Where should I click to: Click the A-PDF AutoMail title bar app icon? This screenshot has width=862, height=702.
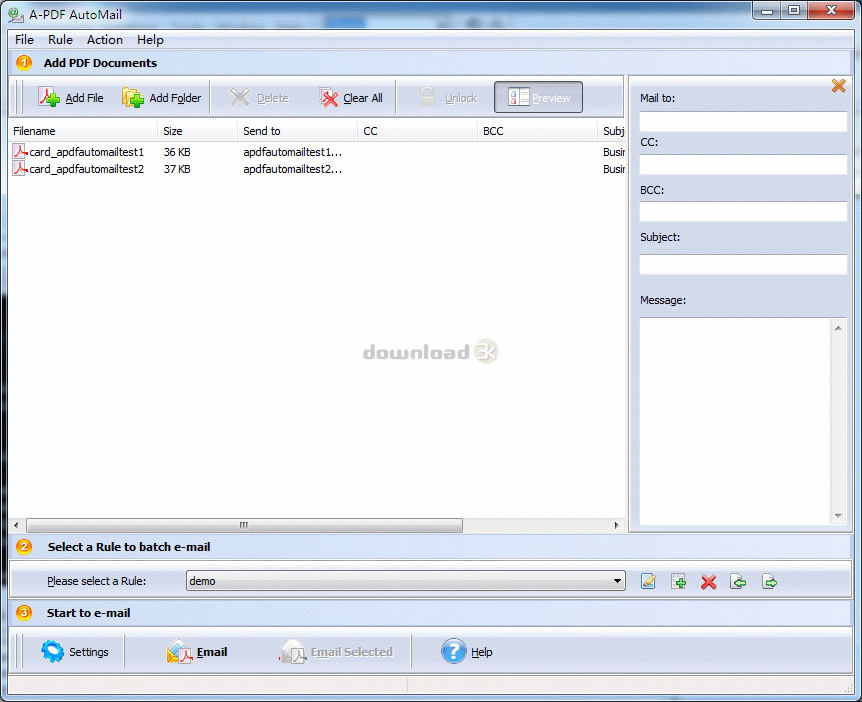[16, 15]
